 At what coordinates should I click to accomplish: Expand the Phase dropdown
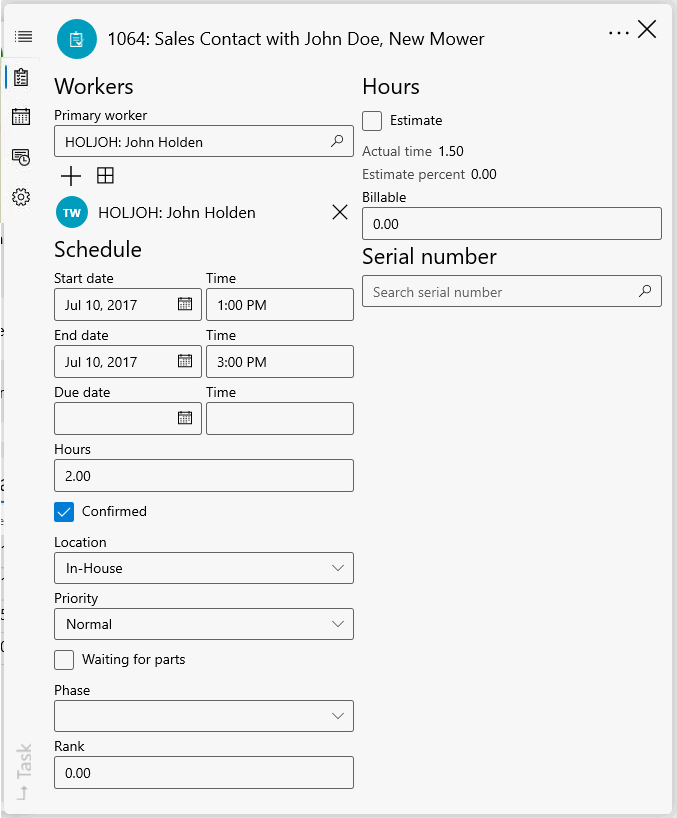[204, 716]
